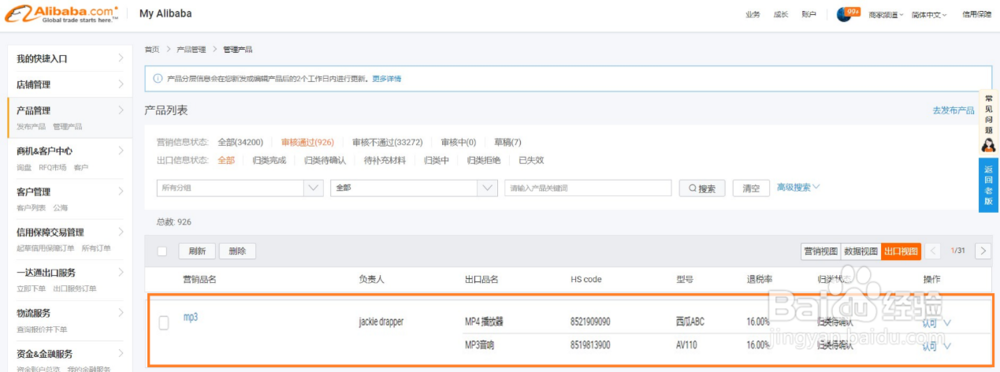Expand 信用保障交易管理 sidebar chevron
This screenshot has width=1000, height=372.
pos(121,232)
